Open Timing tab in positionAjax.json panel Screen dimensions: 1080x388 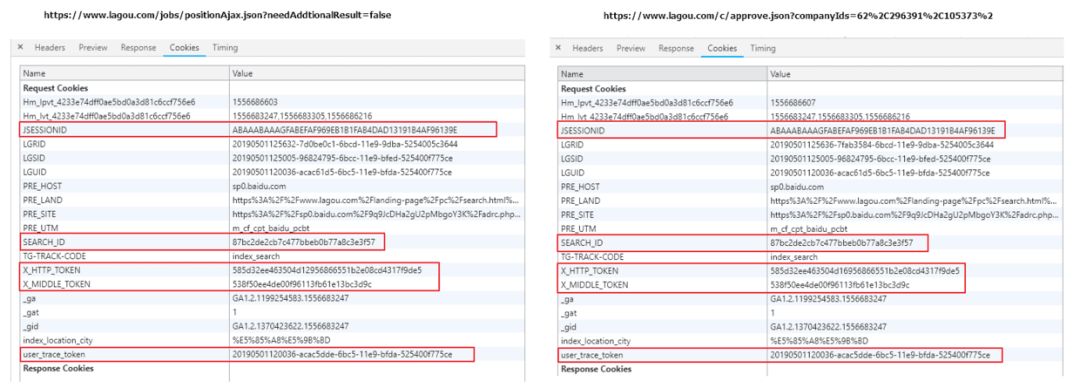(225, 48)
